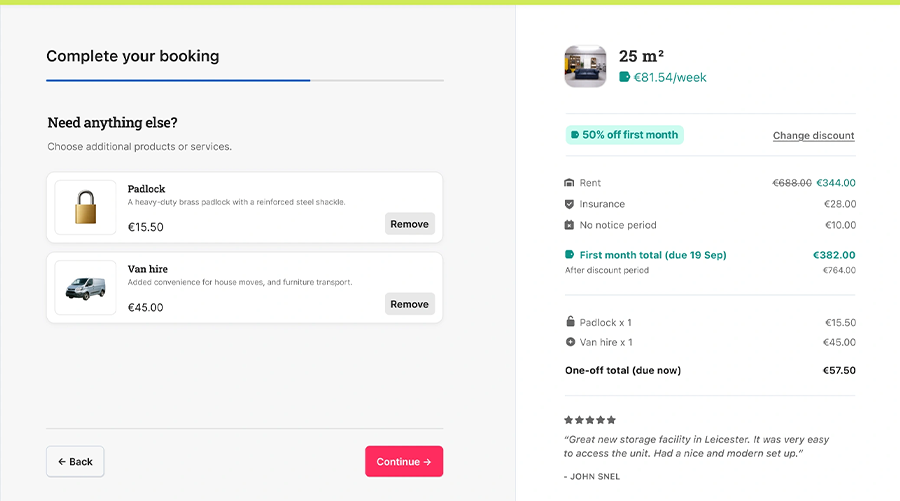The image size is (900, 501).
Task: Click the booking progress bar
Action: pyautogui.click(x=245, y=80)
